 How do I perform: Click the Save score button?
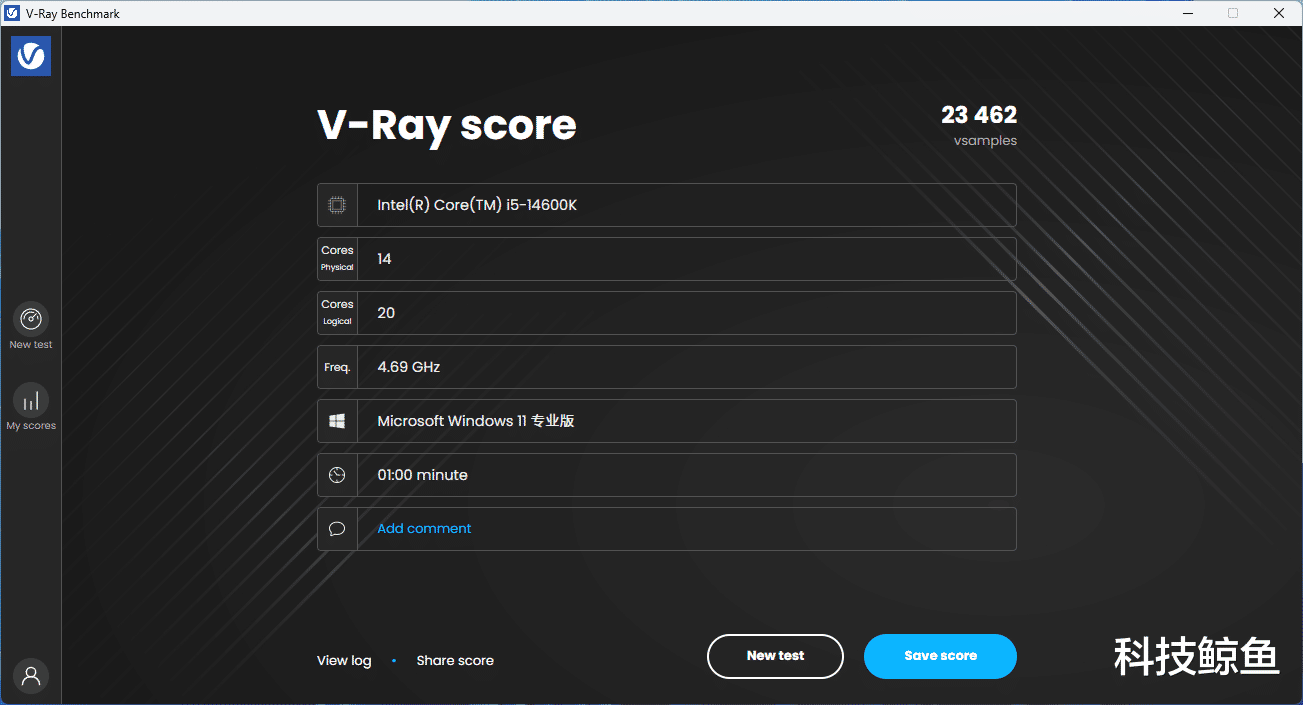click(940, 656)
